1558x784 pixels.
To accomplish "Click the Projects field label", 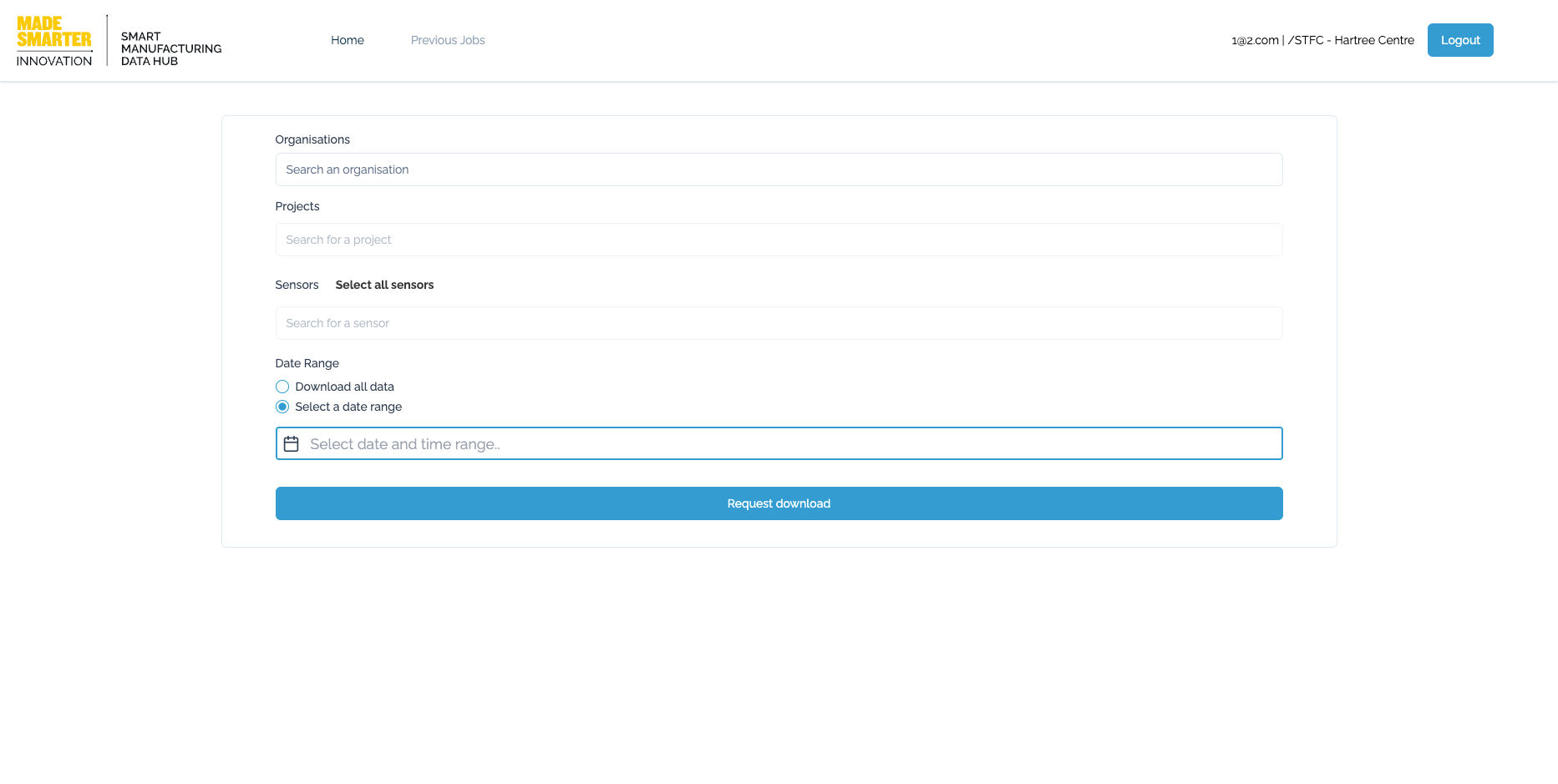I will (x=297, y=206).
